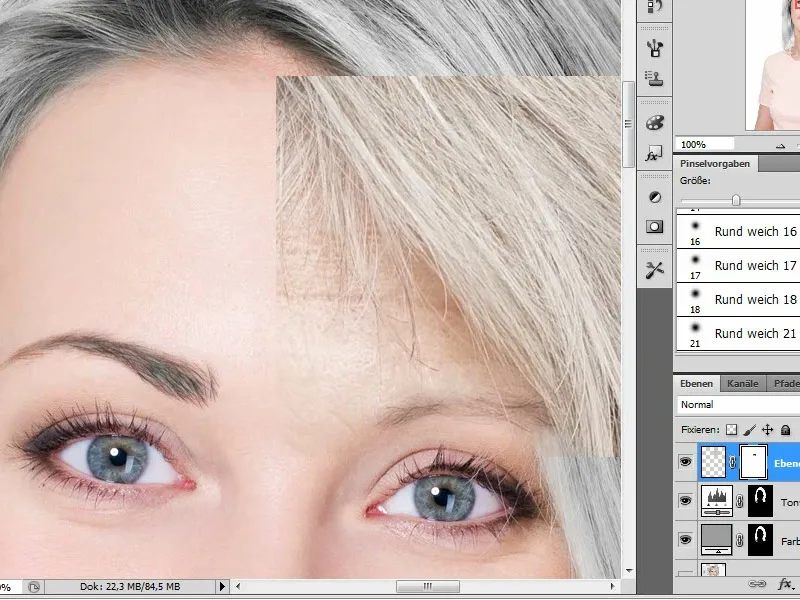Click the horizontal scrollbar right arrow

[613, 587]
